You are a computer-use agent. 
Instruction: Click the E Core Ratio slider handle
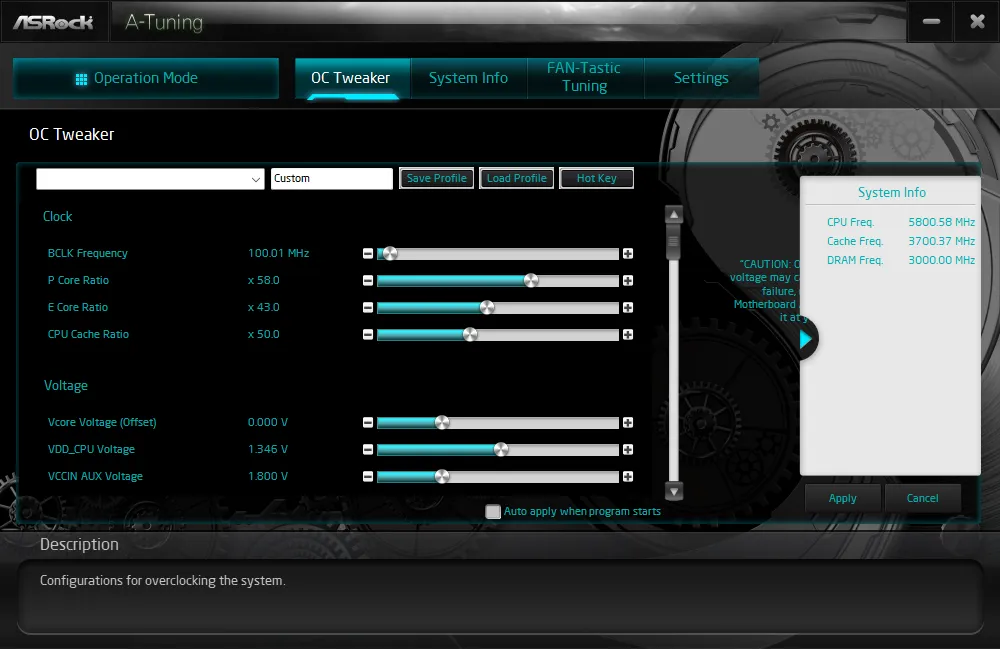click(x=487, y=308)
